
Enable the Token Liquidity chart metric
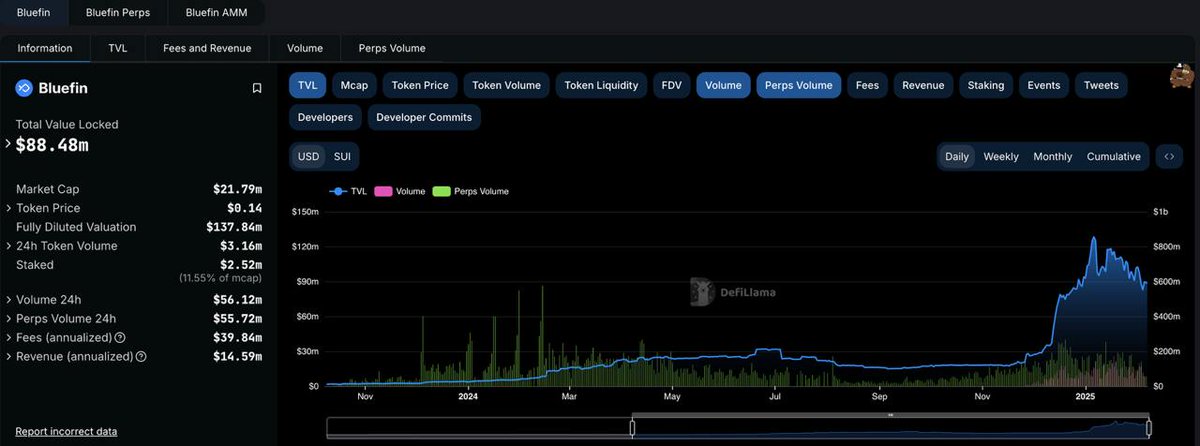click(x=601, y=86)
